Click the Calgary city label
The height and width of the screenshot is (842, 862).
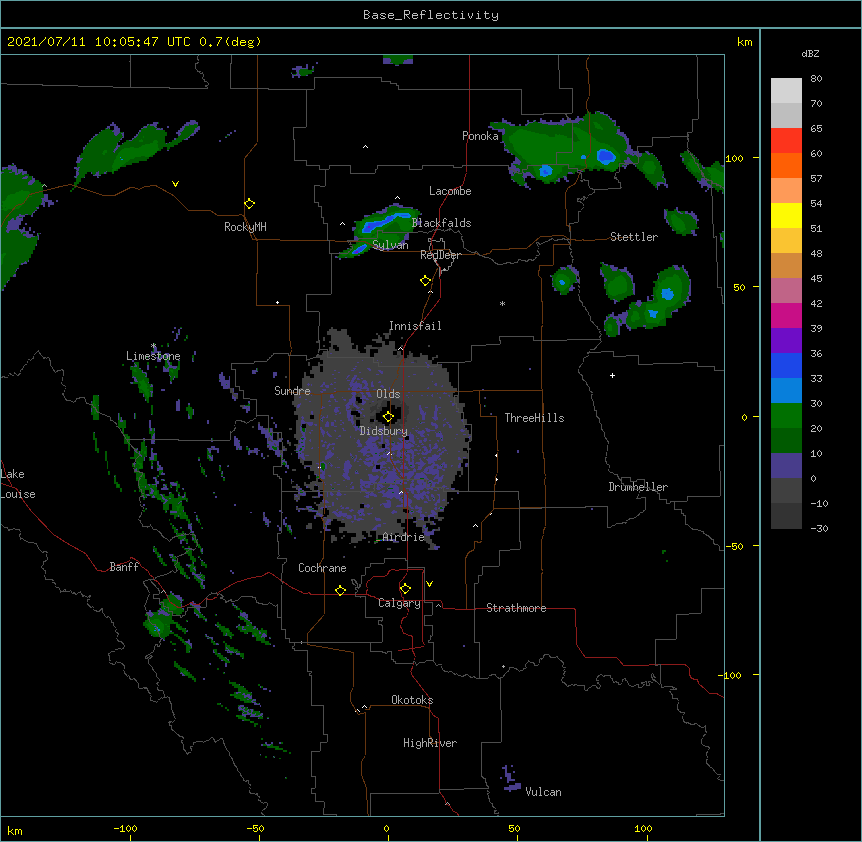(399, 603)
